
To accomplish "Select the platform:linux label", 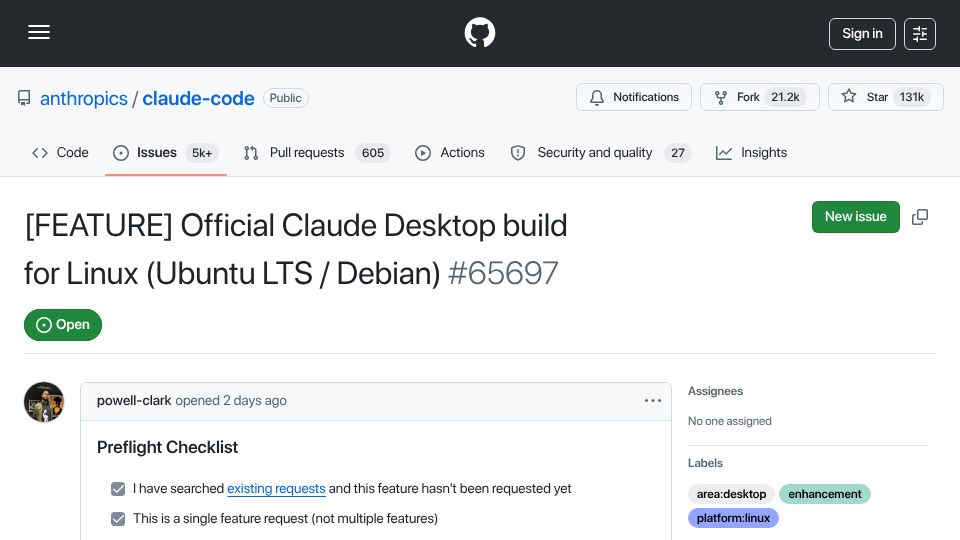I will [733, 518].
